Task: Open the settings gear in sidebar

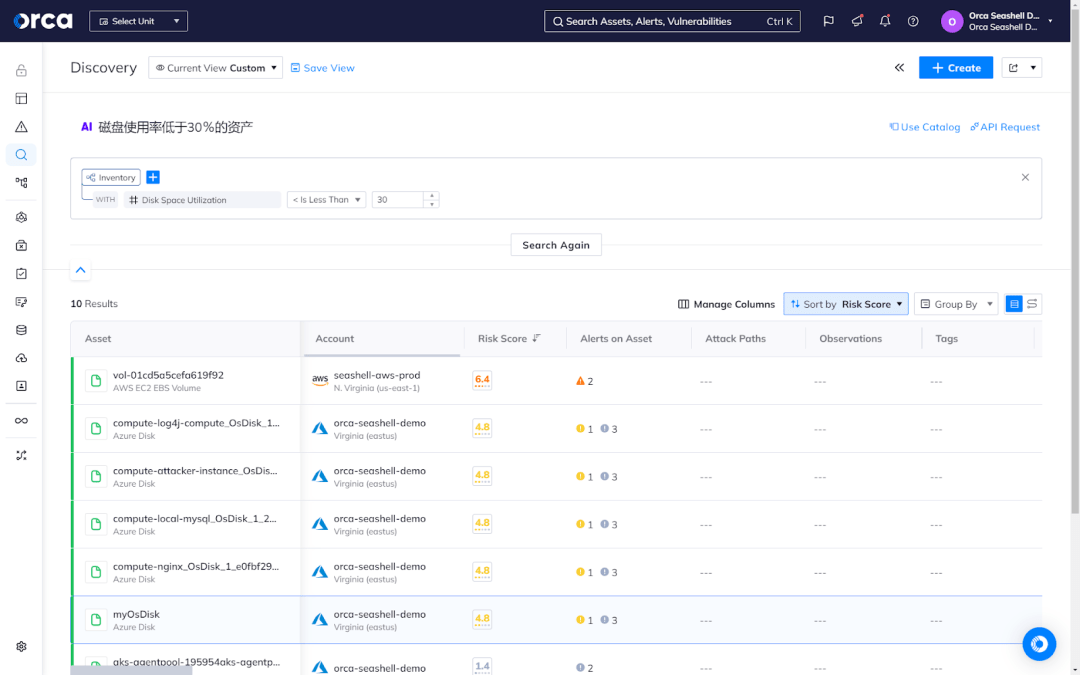Action: [21, 647]
